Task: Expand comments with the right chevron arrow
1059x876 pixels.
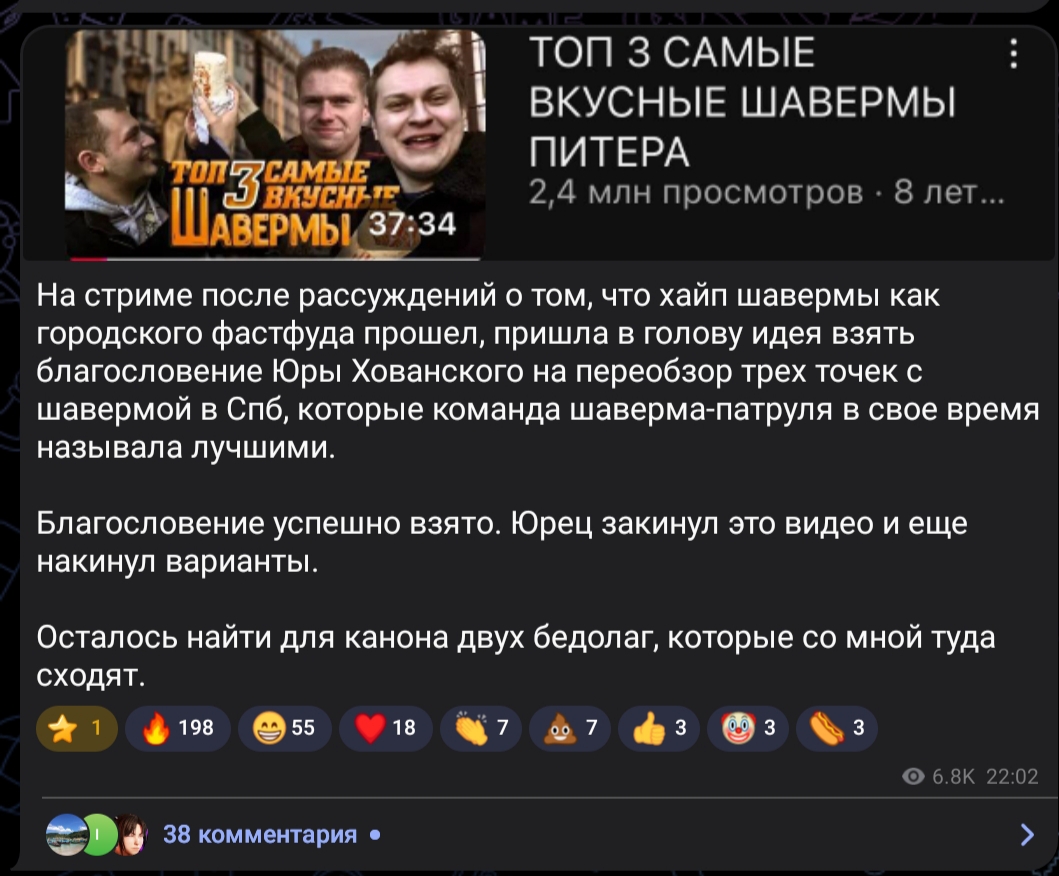Action: (x=1027, y=834)
